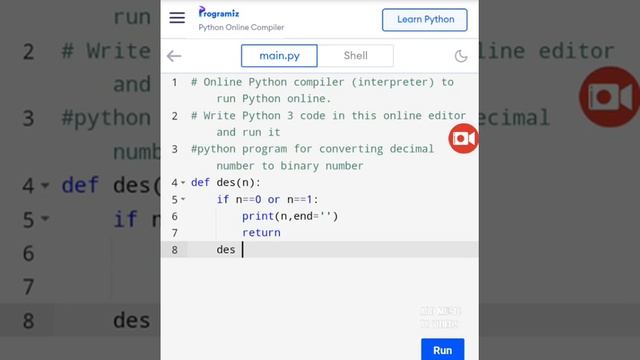The height and width of the screenshot is (360, 640).
Task: Click line number 6 in the gutter
Action: (x=175, y=216)
